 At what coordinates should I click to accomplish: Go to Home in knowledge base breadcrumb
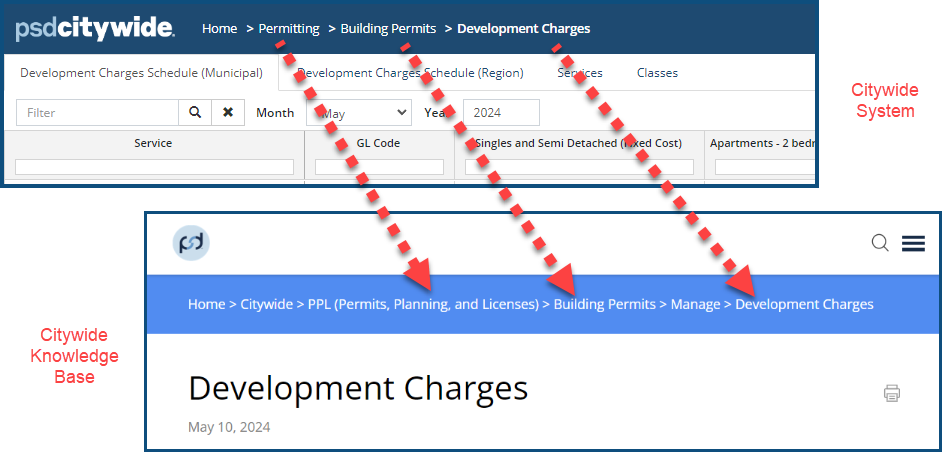pos(206,304)
